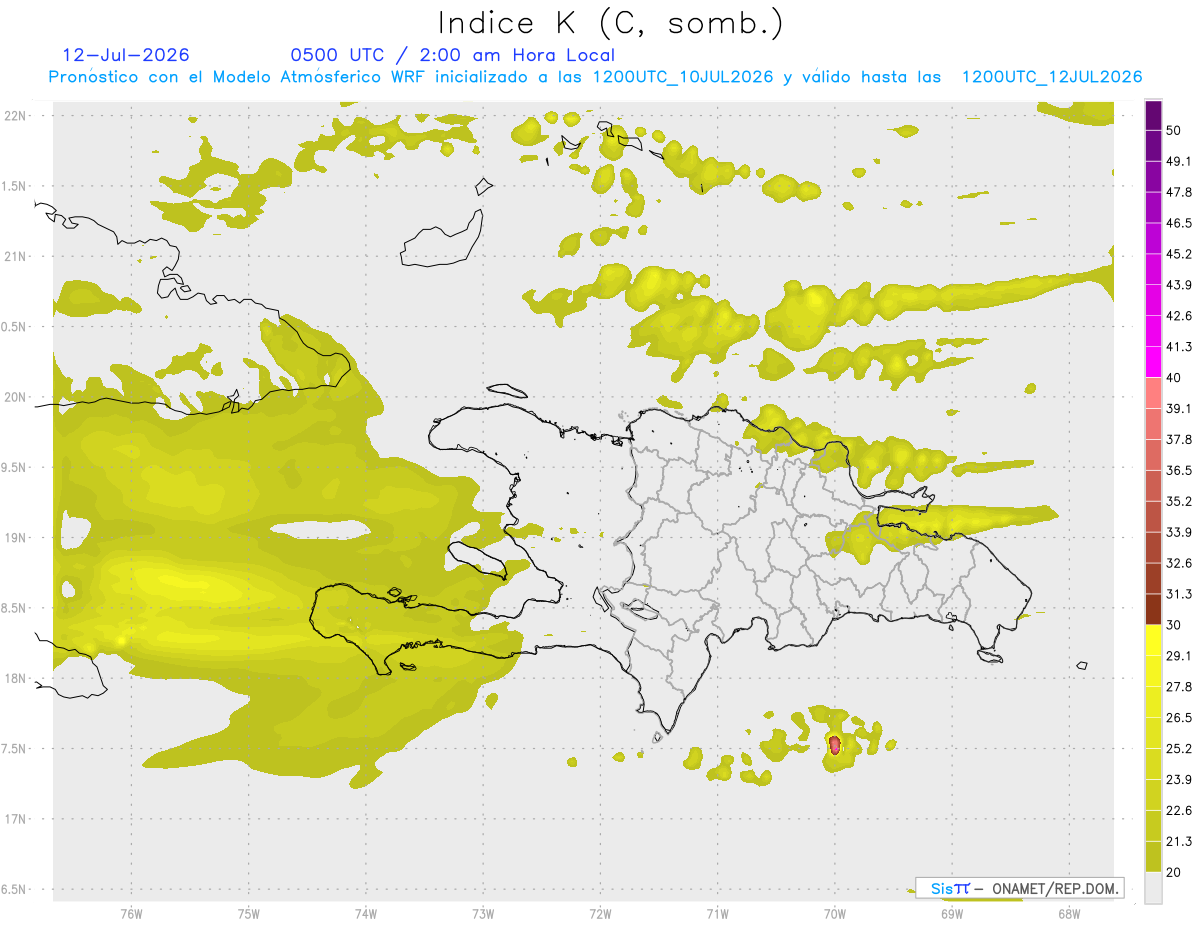
Task: Click the salmon 39.1 legend color block
Action: click(x=1153, y=392)
